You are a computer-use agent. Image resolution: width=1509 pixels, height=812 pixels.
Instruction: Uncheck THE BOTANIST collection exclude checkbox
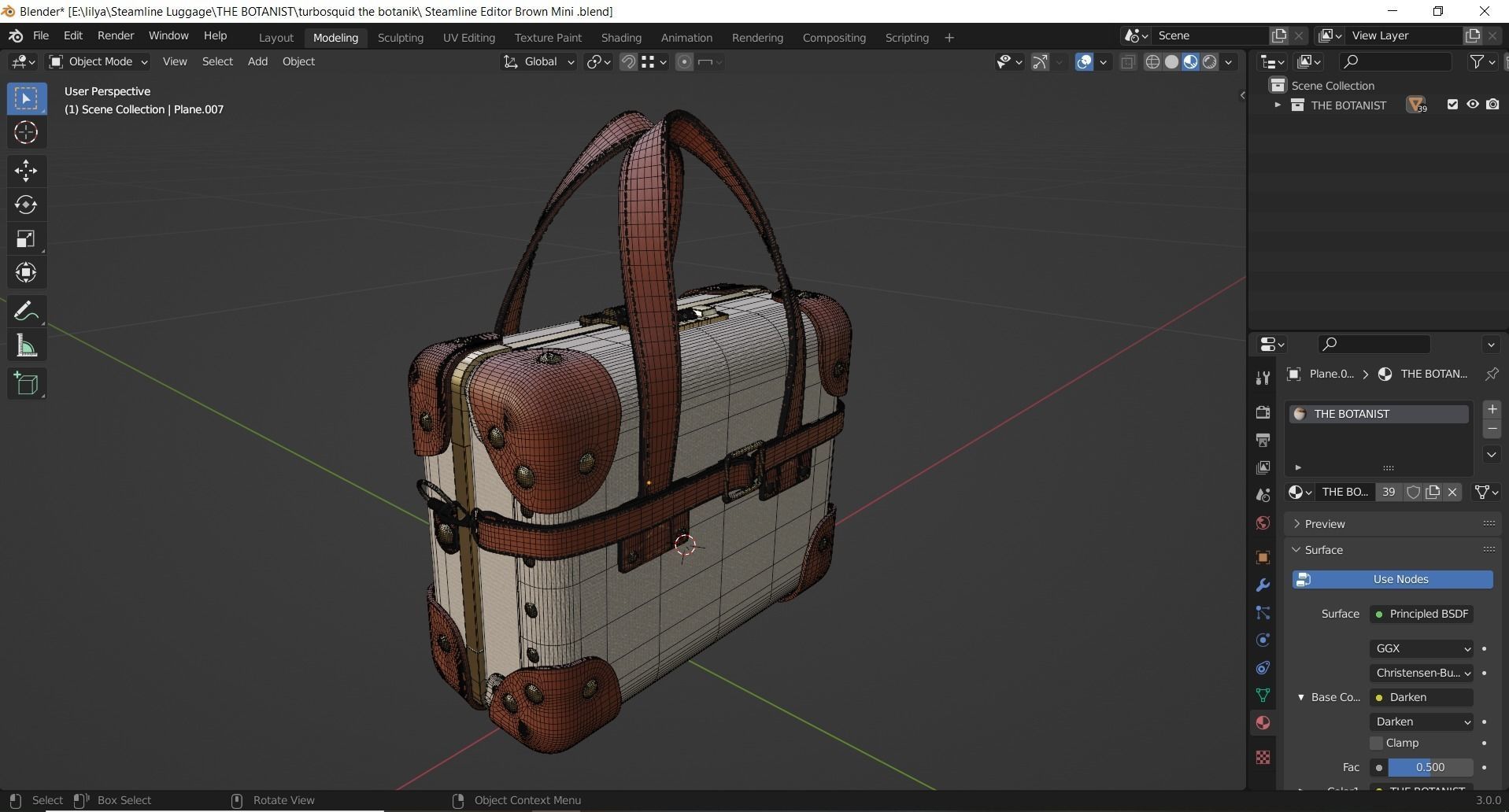(x=1452, y=105)
